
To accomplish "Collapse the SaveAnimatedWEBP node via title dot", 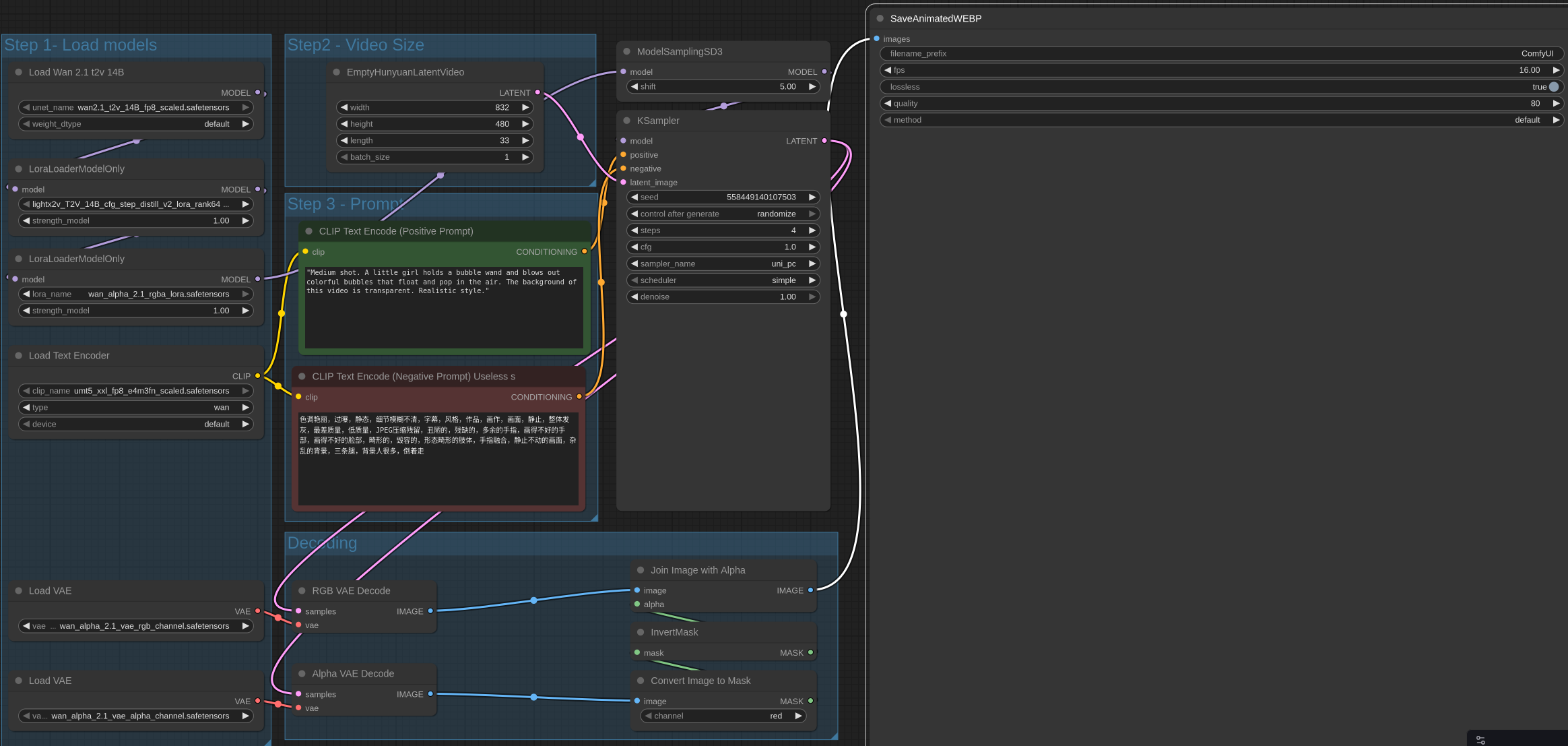I will (880, 18).
